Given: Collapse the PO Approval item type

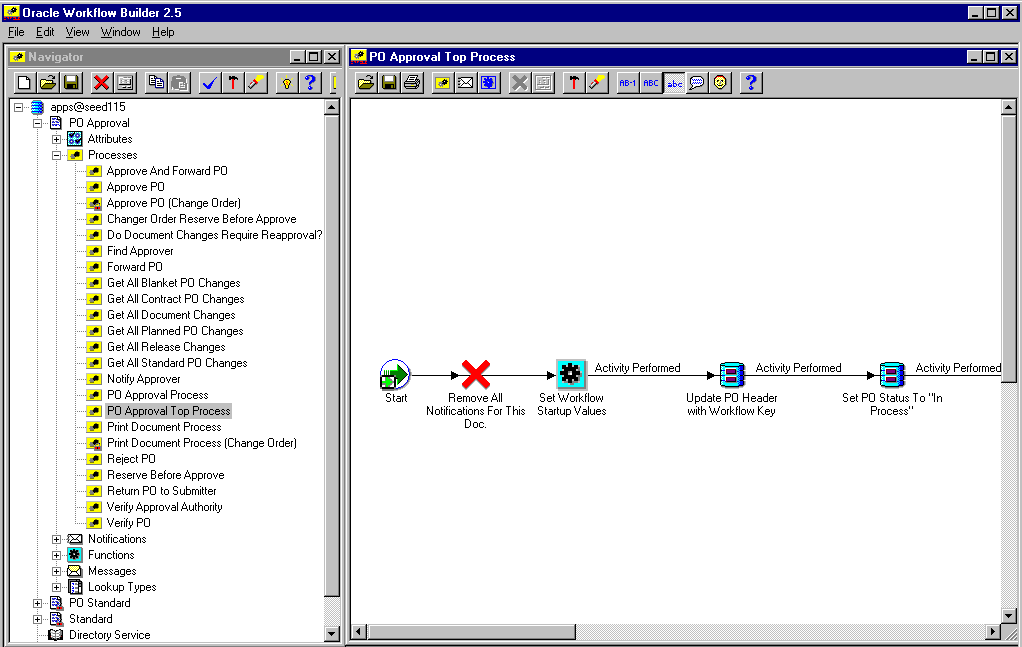Looking at the screenshot, I should click(38, 123).
